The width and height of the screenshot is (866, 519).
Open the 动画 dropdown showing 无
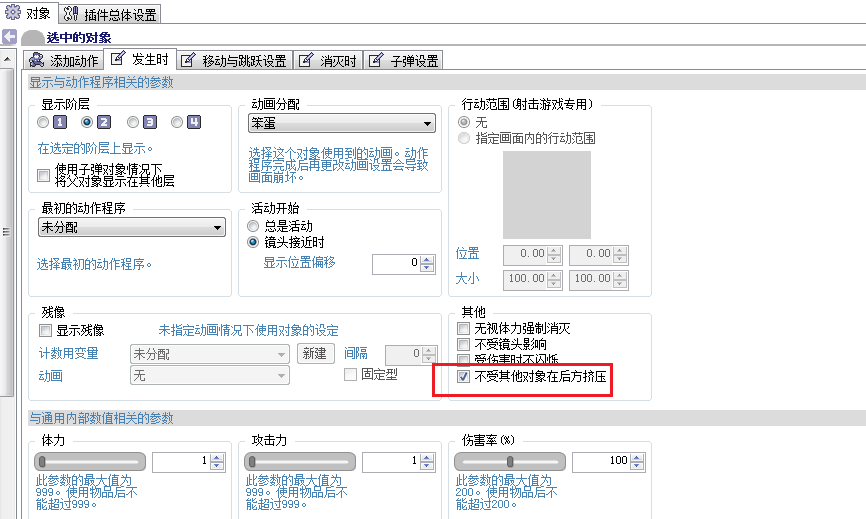(x=210, y=376)
